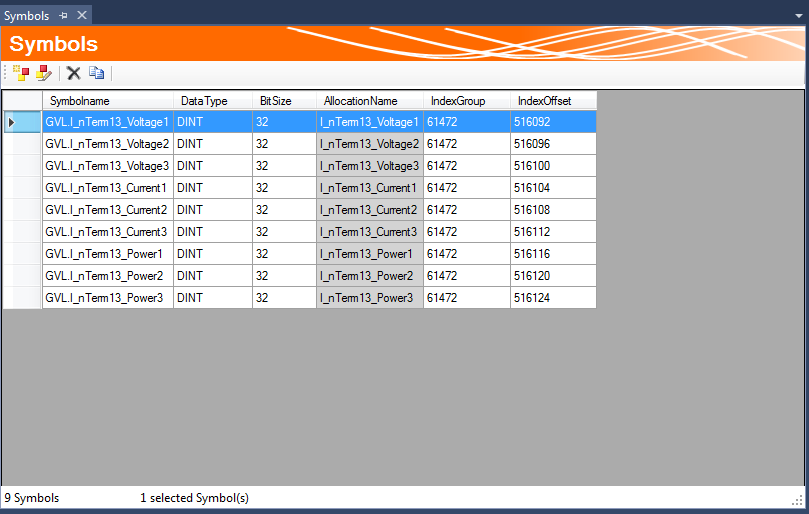Viewport: 809px width, 514px height.
Task: Click index group 61472 in Power2 row
Action: coord(467,276)
